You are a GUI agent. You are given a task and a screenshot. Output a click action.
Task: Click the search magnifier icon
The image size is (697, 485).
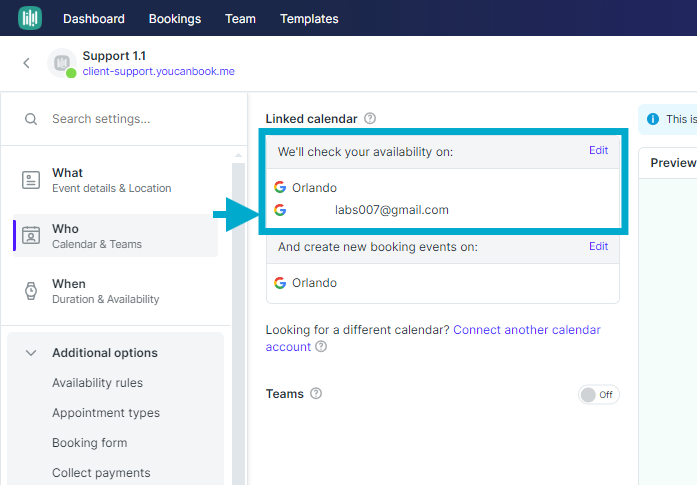[31, 119]
